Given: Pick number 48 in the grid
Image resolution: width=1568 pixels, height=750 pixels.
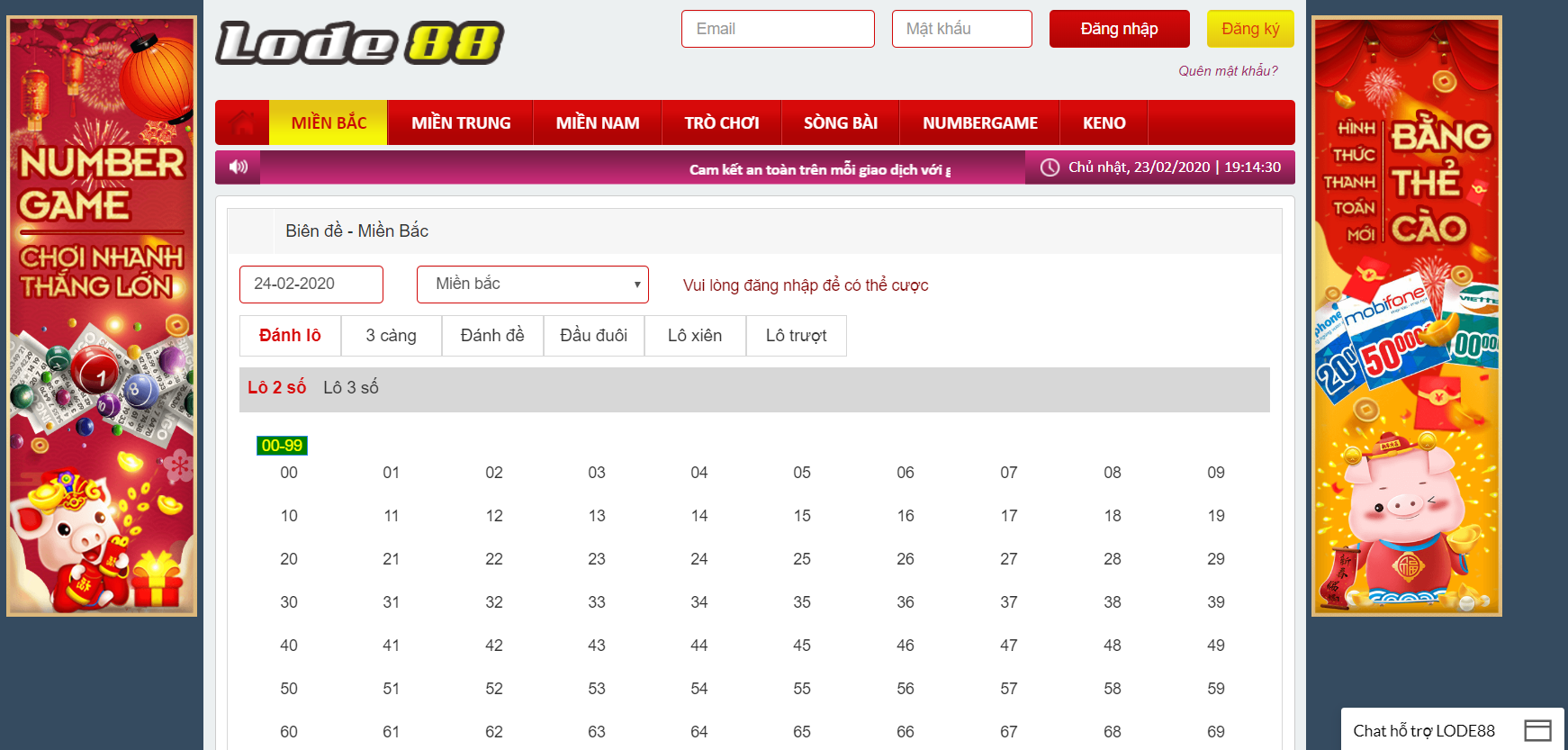Looking at the screenshot, I should coord(1113,646).
